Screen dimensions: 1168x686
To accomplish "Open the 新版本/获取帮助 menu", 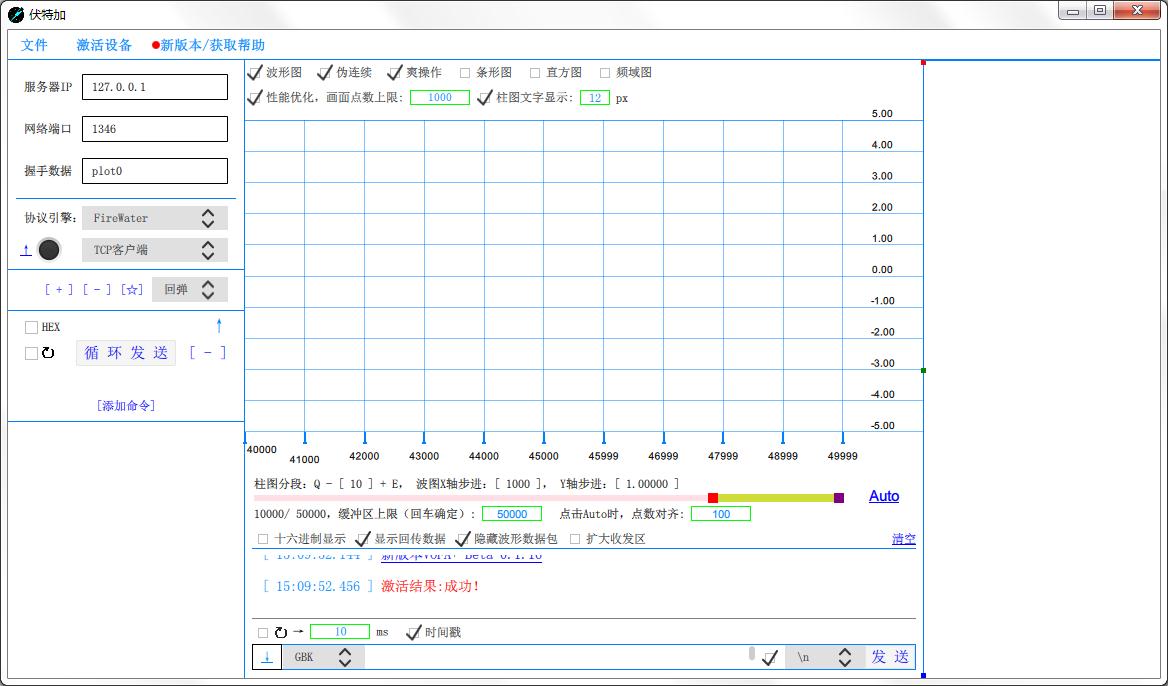I will (x=209, y=45).
